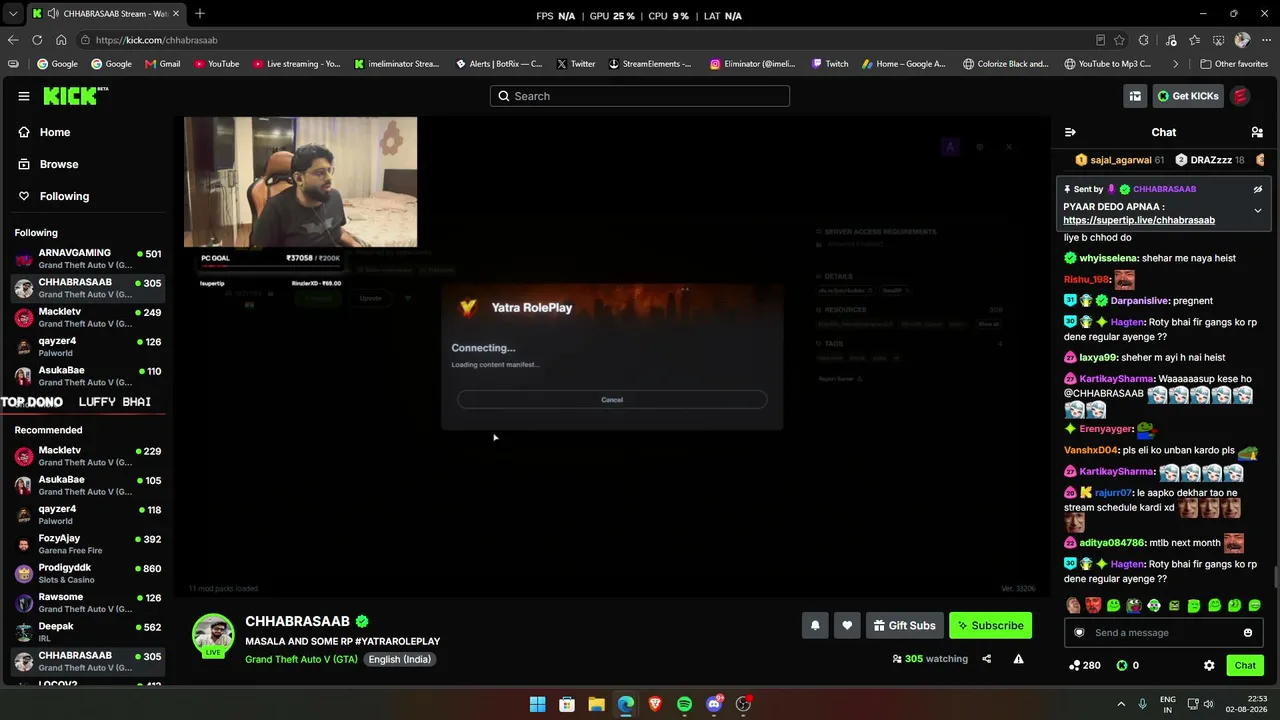1280x720 pixels.
Task: Click the gifter DRAZzzz in leaderboard
Action: (1209, 160)
